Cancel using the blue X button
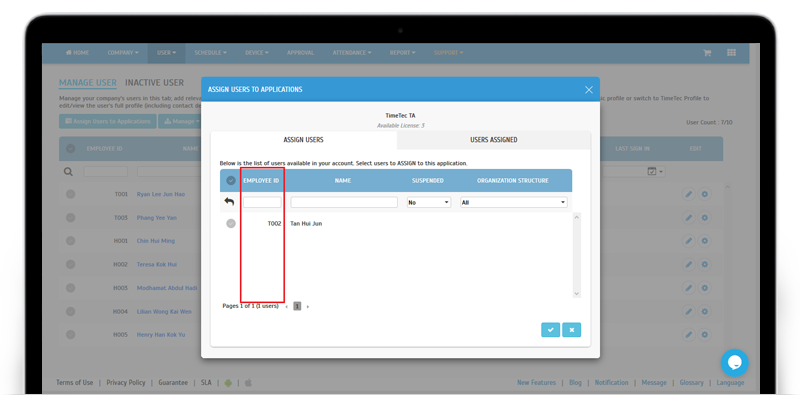 point(571,330)
